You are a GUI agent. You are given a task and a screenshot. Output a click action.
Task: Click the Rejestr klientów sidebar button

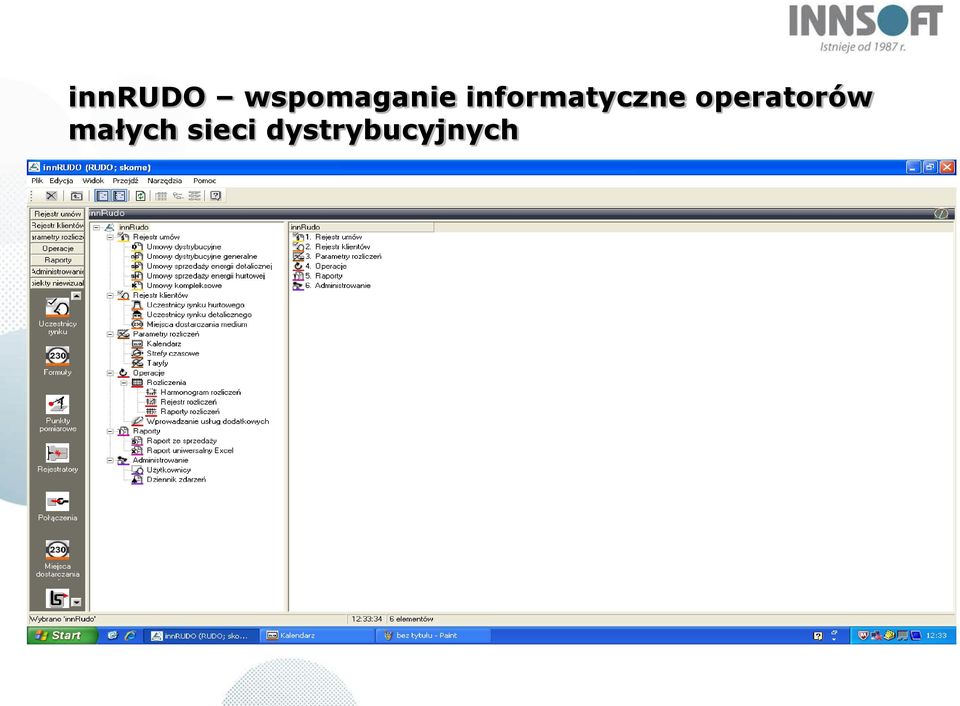coord(58,225)
